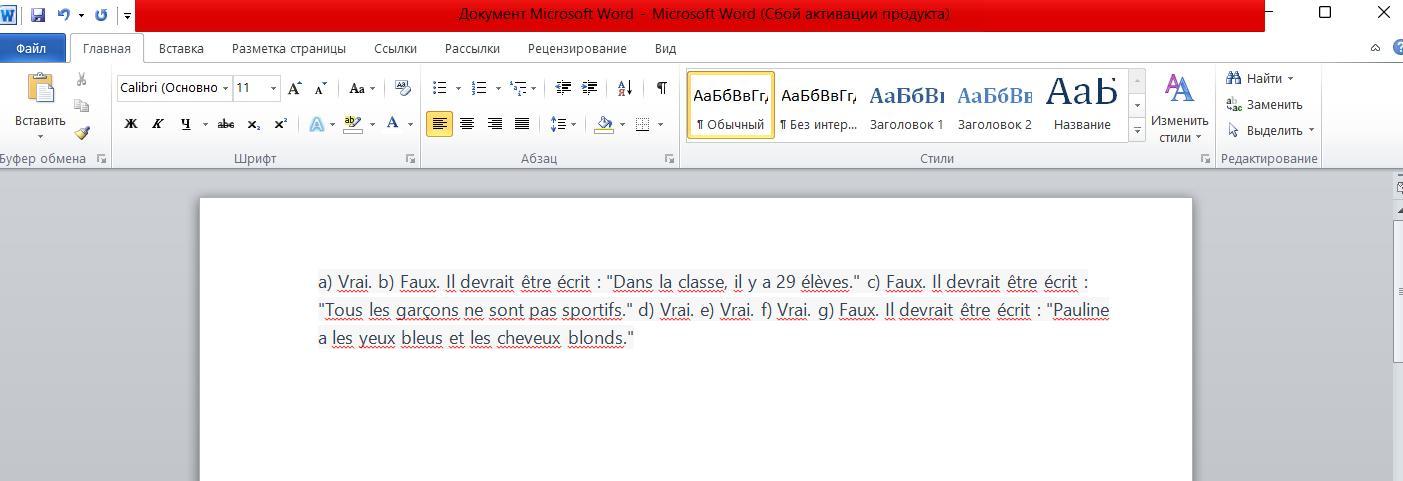Screen dimensions: 1403x481
Task: Apply the Heading 1 (Заголовок 1) style
Action: click(x=906, y=105)
